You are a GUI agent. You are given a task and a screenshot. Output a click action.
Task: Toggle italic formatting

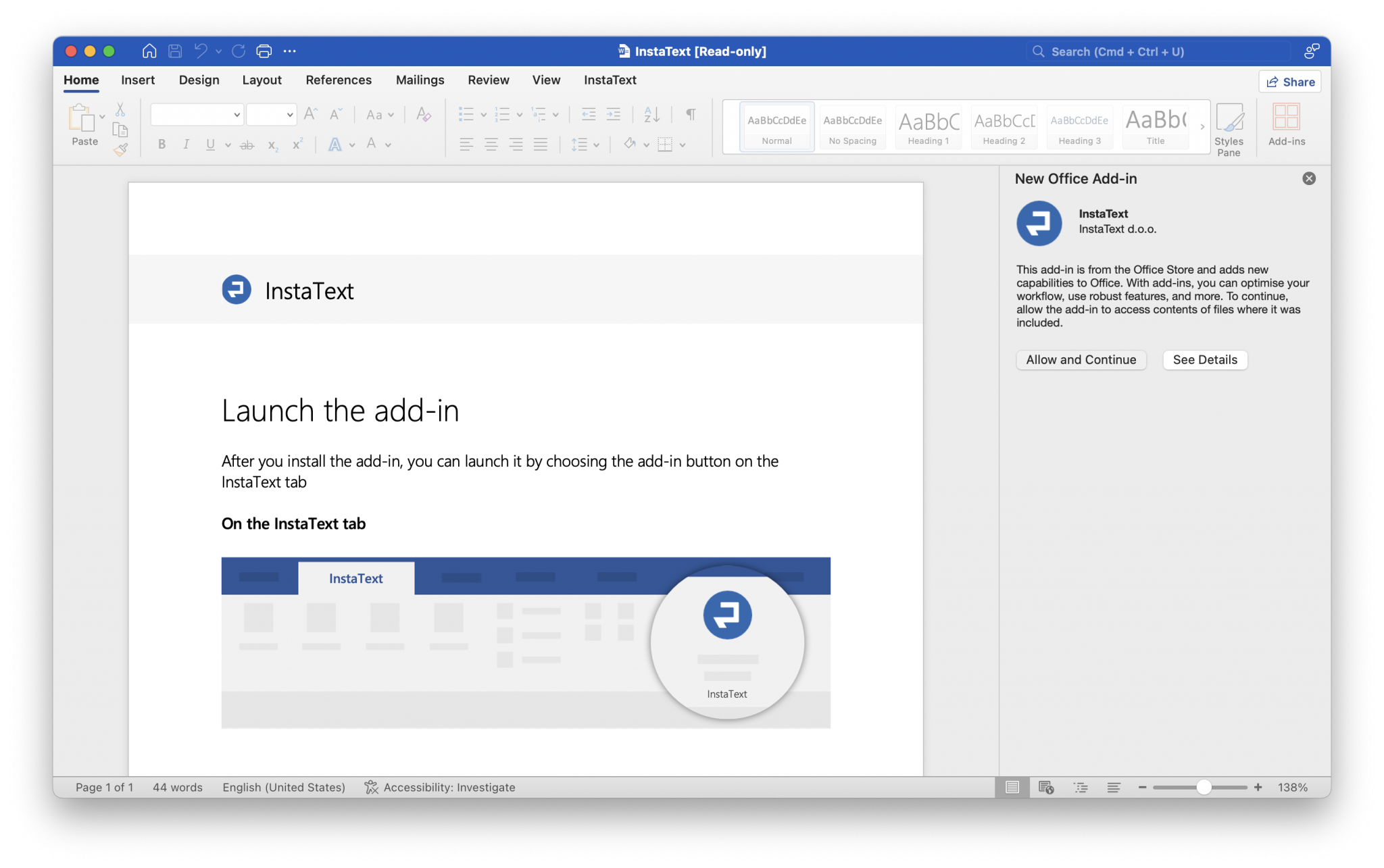click(x=186, y=144)
